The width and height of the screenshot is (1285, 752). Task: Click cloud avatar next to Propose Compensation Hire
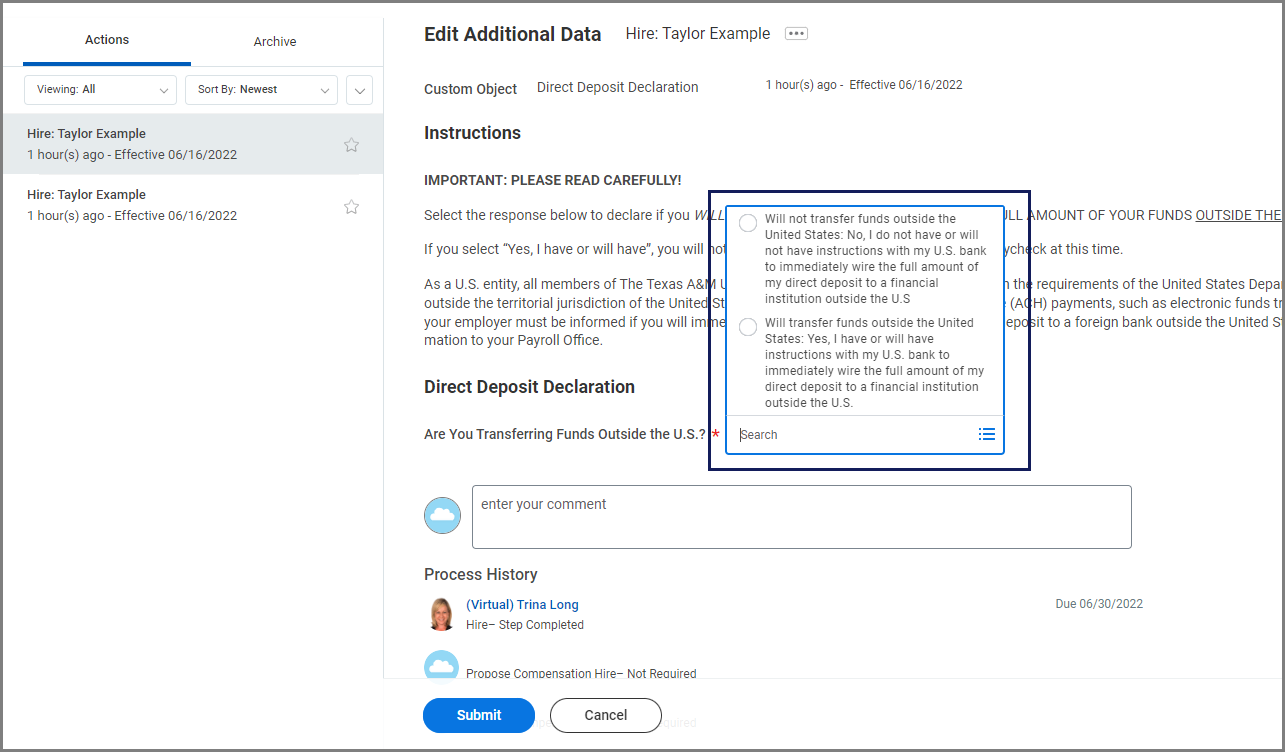click(x=442, y=665)
